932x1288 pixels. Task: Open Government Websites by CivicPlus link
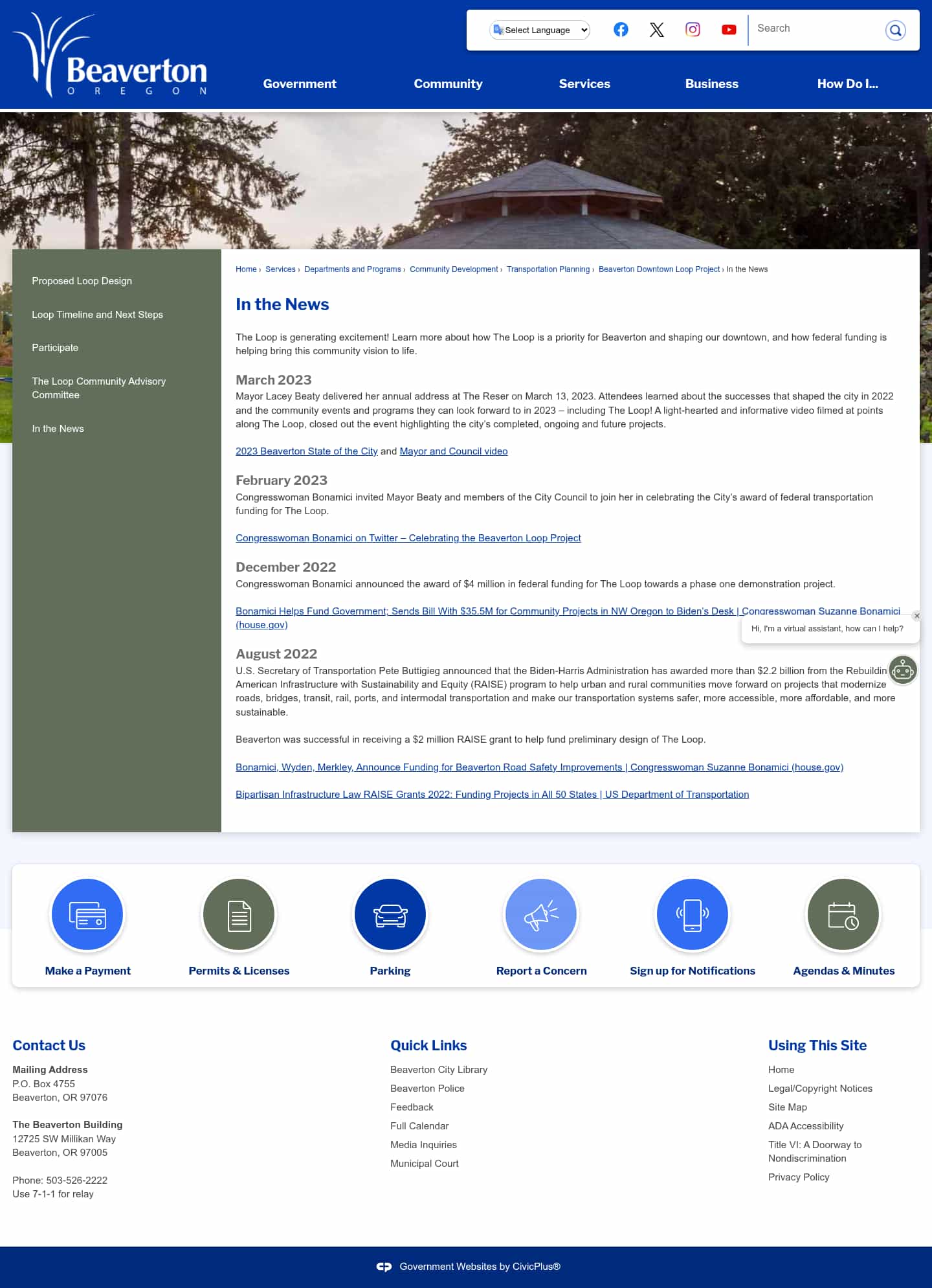tap(480, 1267)
